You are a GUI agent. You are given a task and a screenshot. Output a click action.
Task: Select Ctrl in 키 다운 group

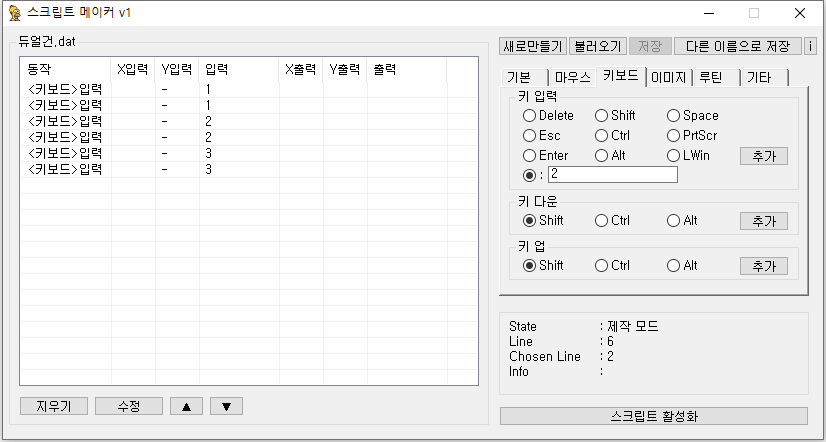(x=613, y=220)
